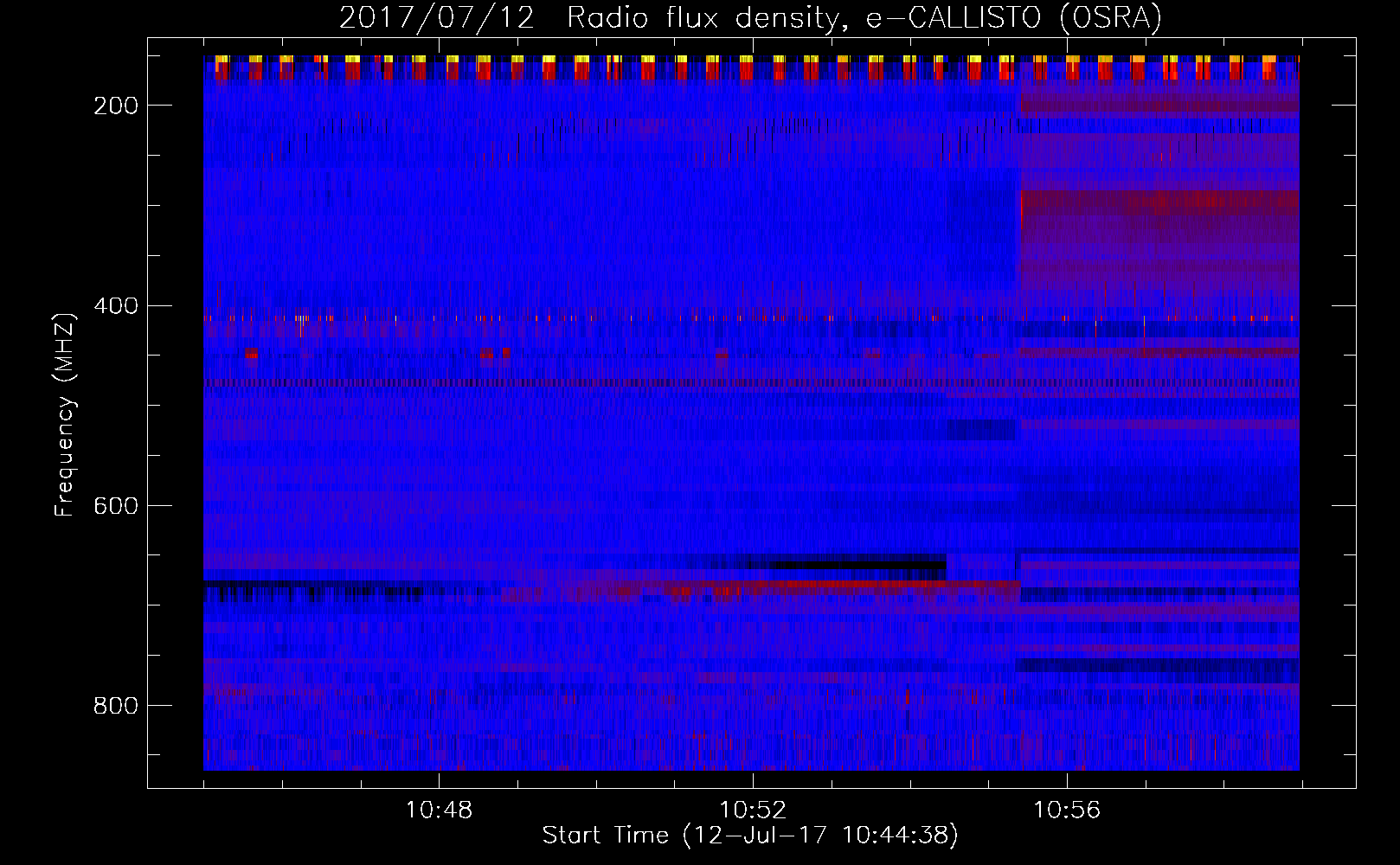Screen dimensions: 1400x865
Task: Select the "Frequency (MHZ)" axis label
Action: coord(65,414)
